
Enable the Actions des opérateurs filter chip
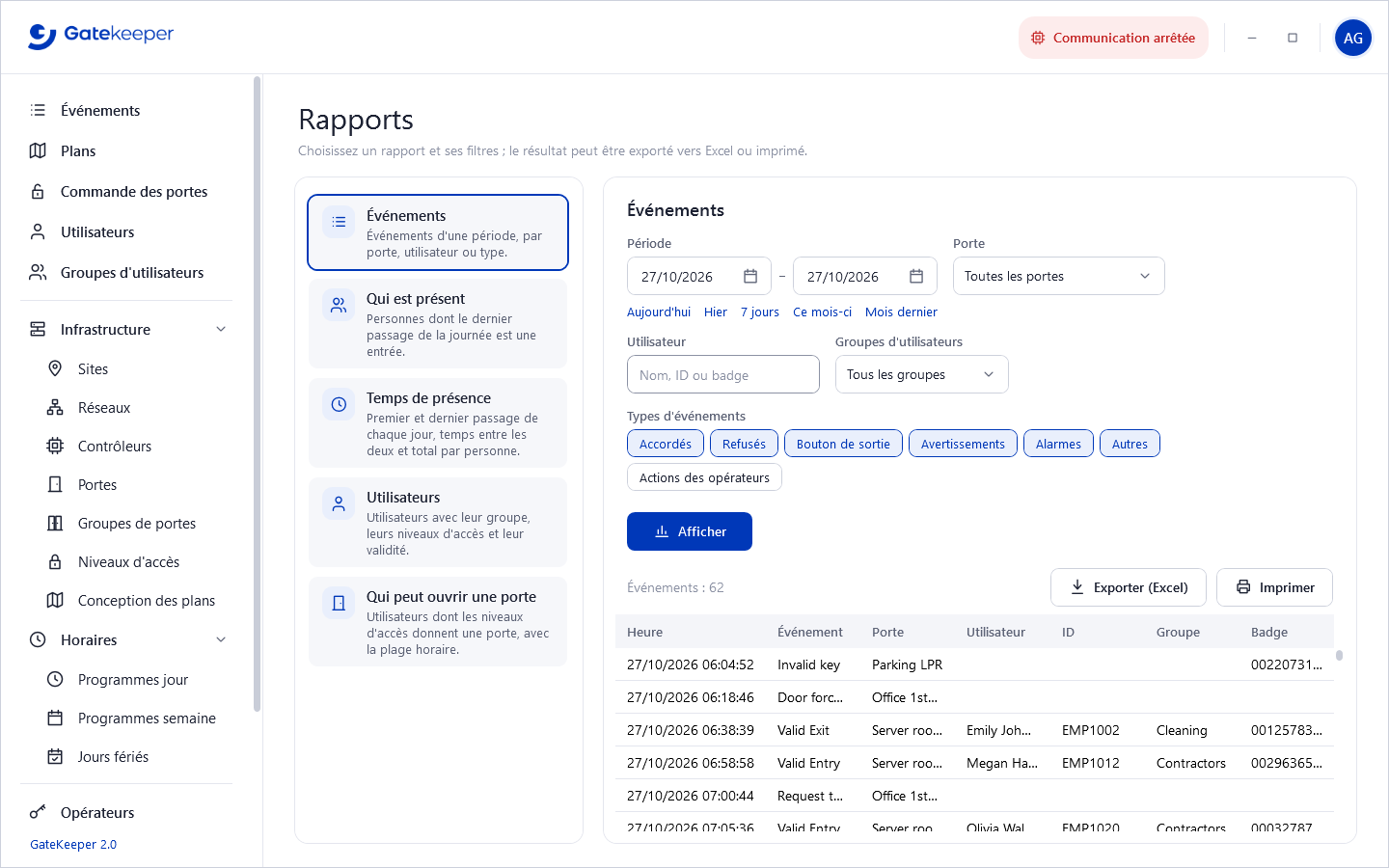[704, 477]
